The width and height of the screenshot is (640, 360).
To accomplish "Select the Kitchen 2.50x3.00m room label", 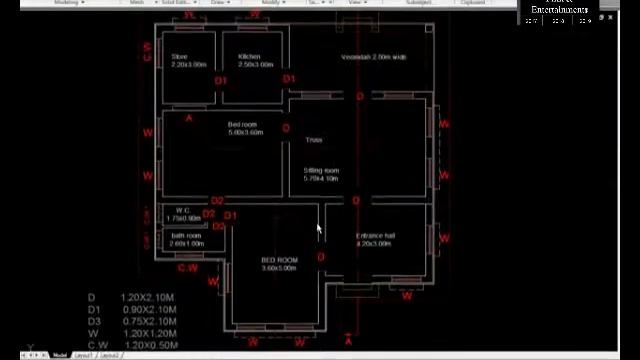I will tap(256, 60).
